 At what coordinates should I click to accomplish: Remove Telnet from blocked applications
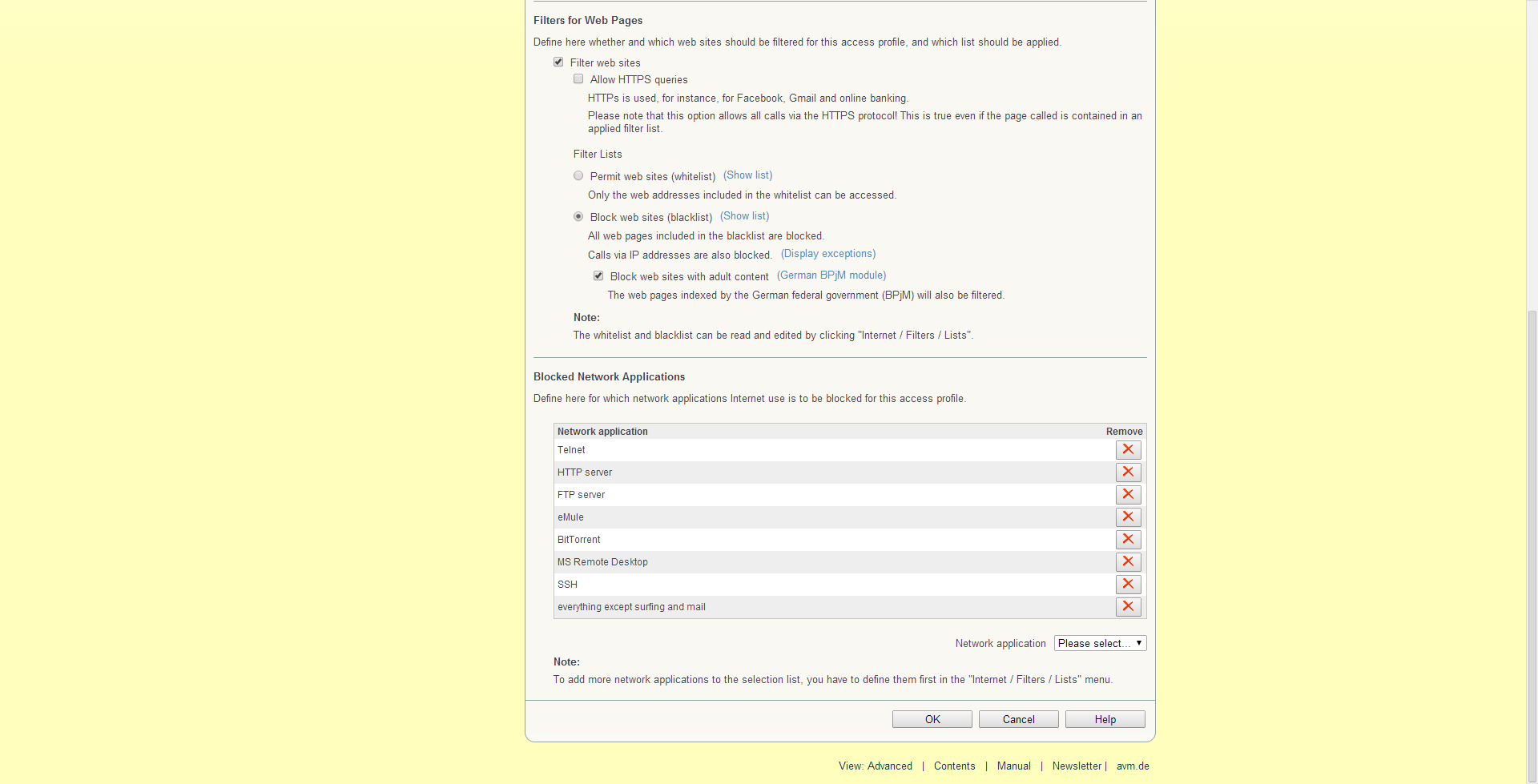tap(1128, 450)
